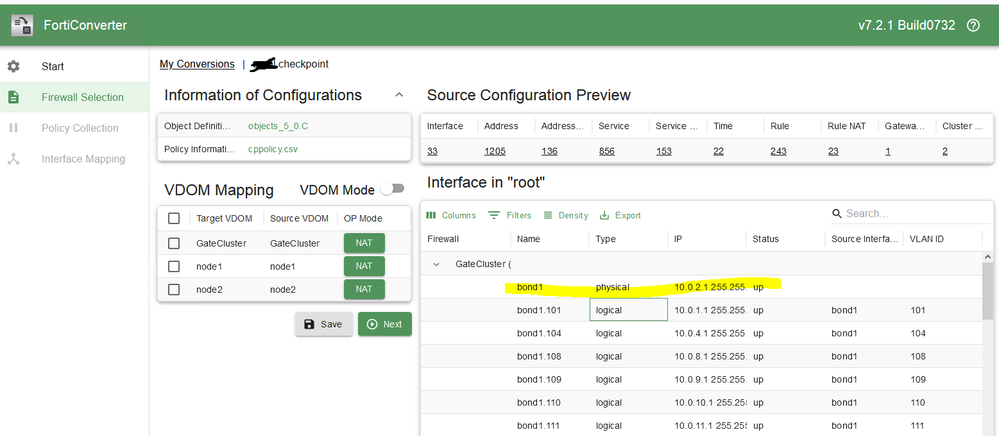Click the Save button
Viewport: 999px width, 436px height.
tap(323, 324)
